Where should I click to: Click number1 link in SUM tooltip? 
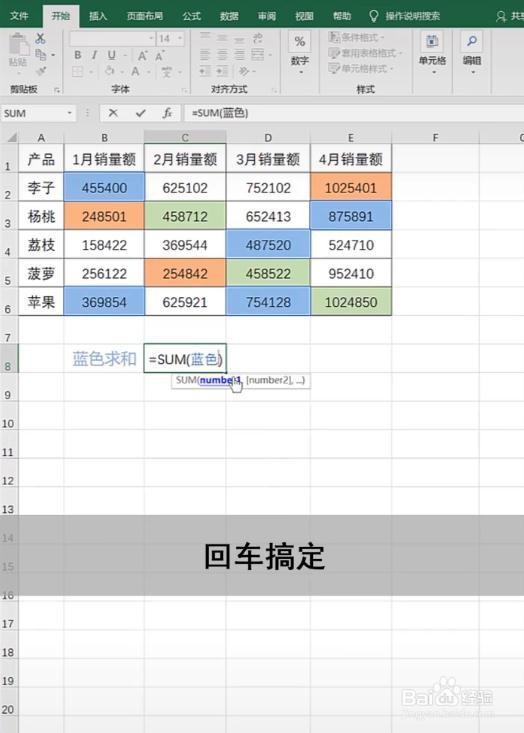point(219,380)
